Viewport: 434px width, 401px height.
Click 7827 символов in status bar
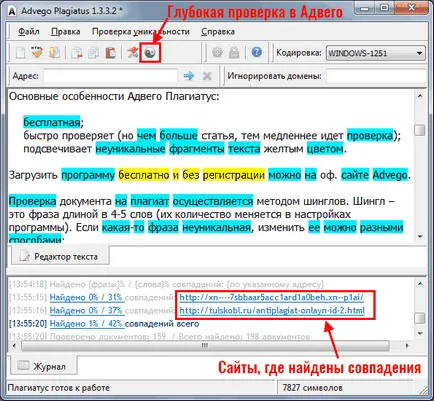click(312, 388)
